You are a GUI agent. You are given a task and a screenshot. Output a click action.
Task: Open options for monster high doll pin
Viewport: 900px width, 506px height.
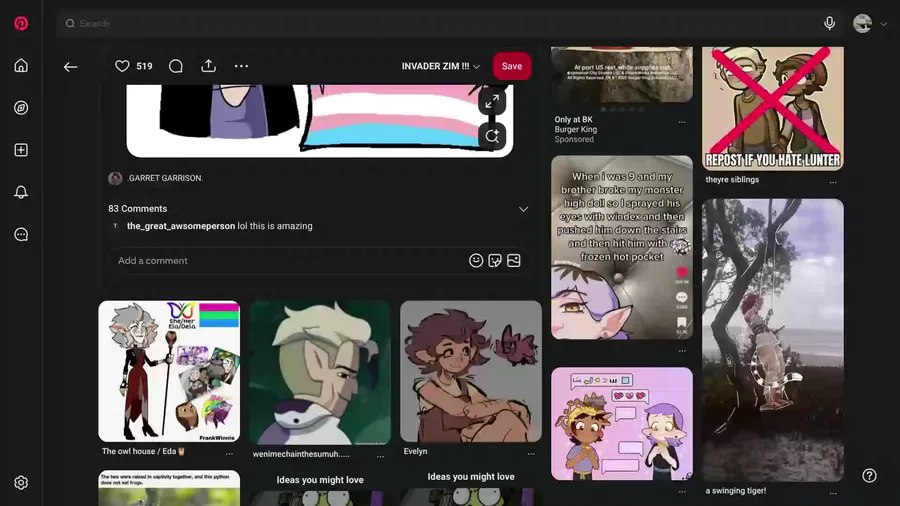point(682,351)
